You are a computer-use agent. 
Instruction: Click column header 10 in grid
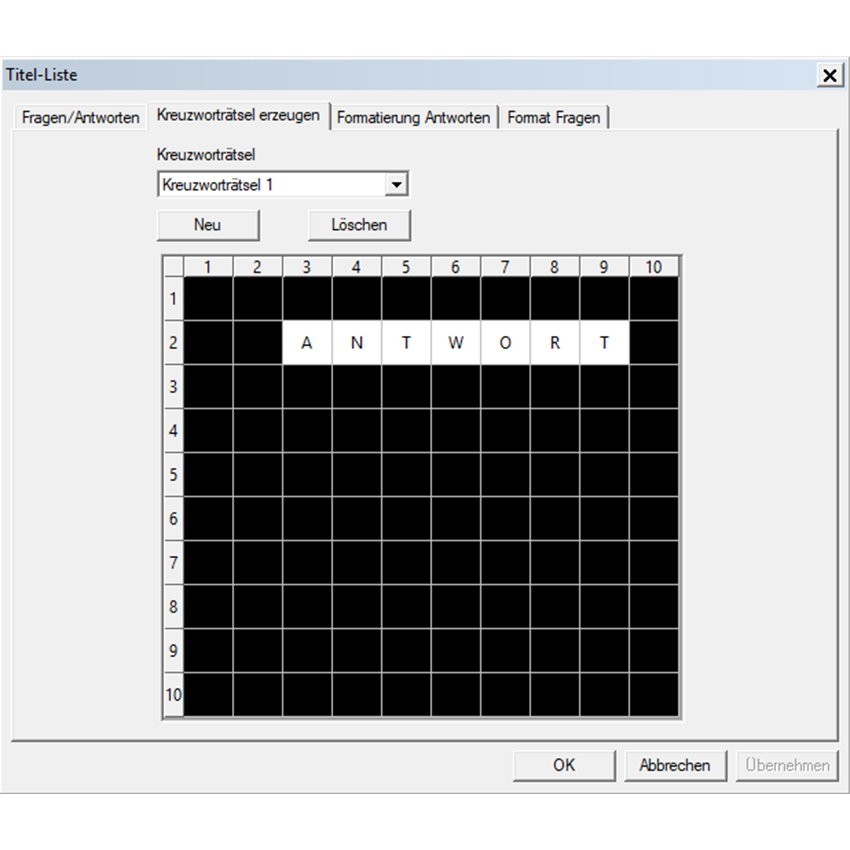pos(653,267)
